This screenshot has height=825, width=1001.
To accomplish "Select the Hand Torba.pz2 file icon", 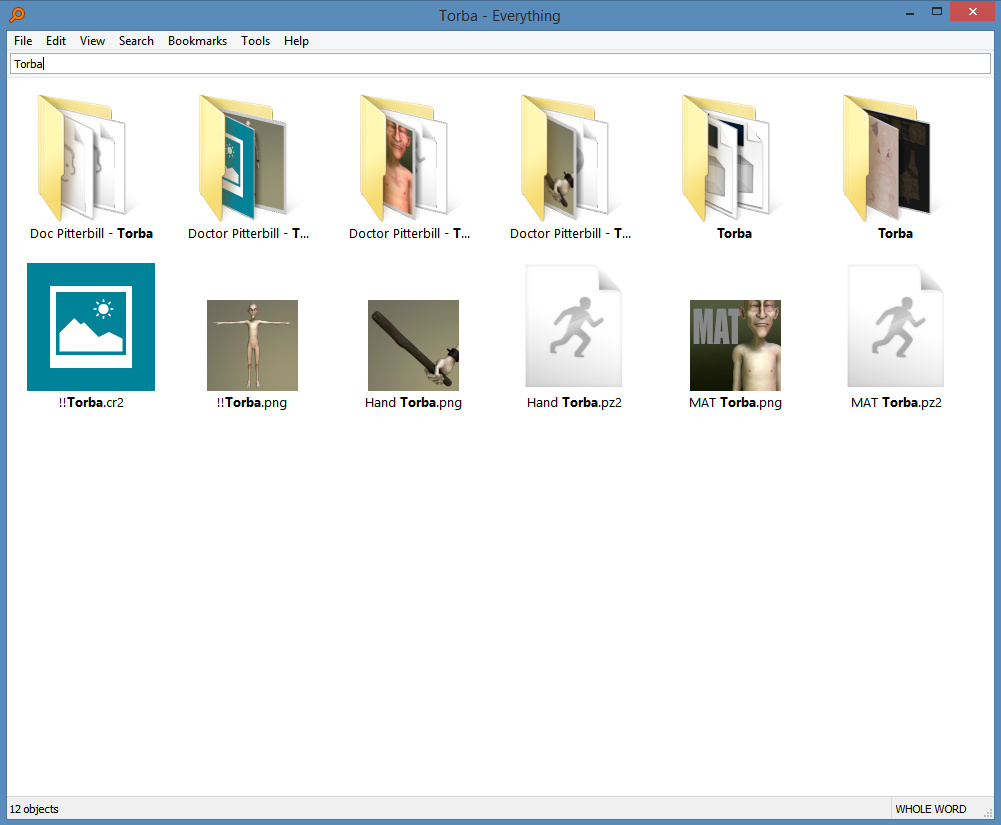I will coord(574,327).
